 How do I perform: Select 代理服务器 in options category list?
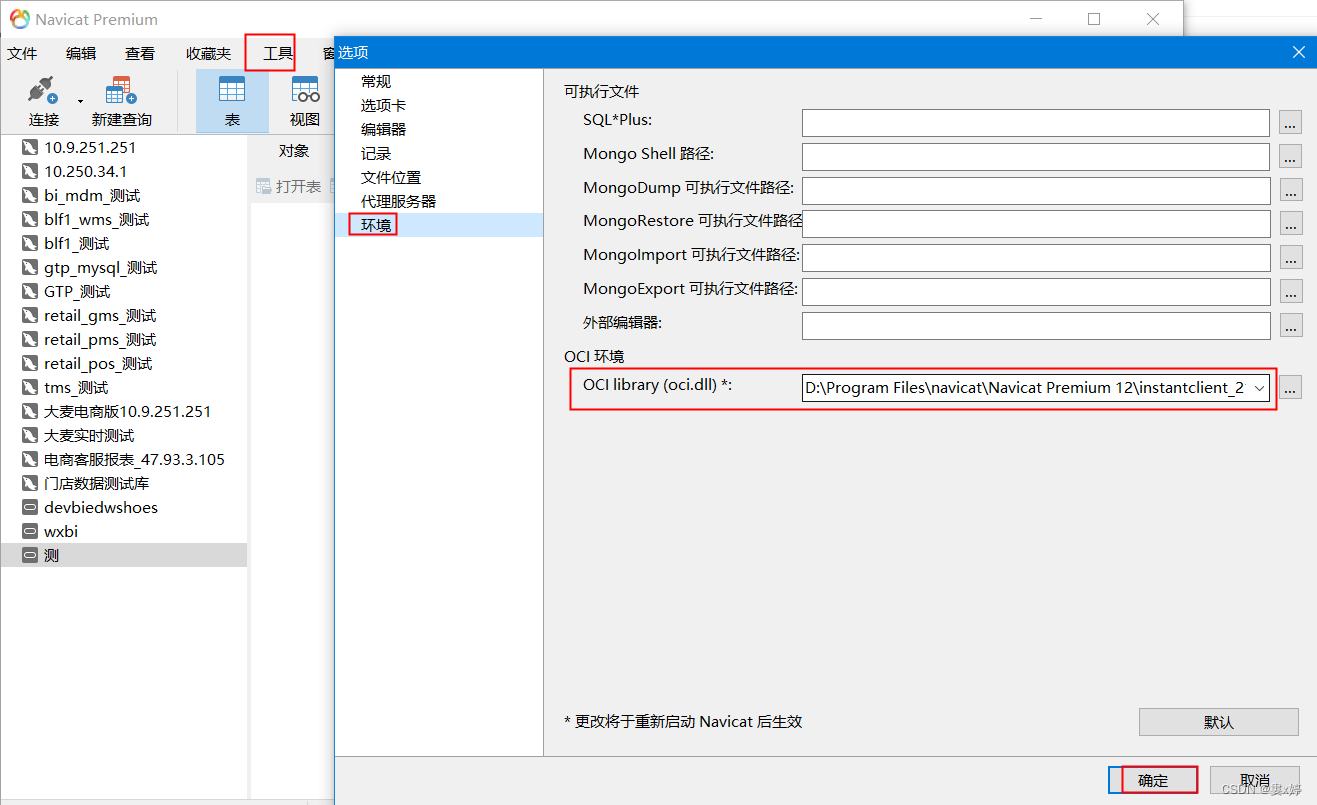[x=398, y=201]
